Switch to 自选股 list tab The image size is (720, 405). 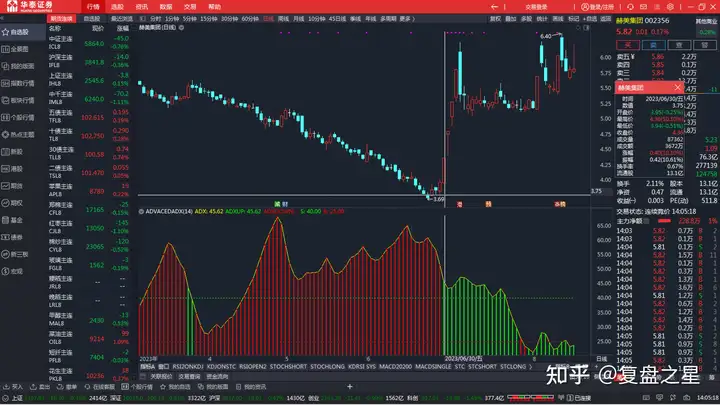(92, 19)
